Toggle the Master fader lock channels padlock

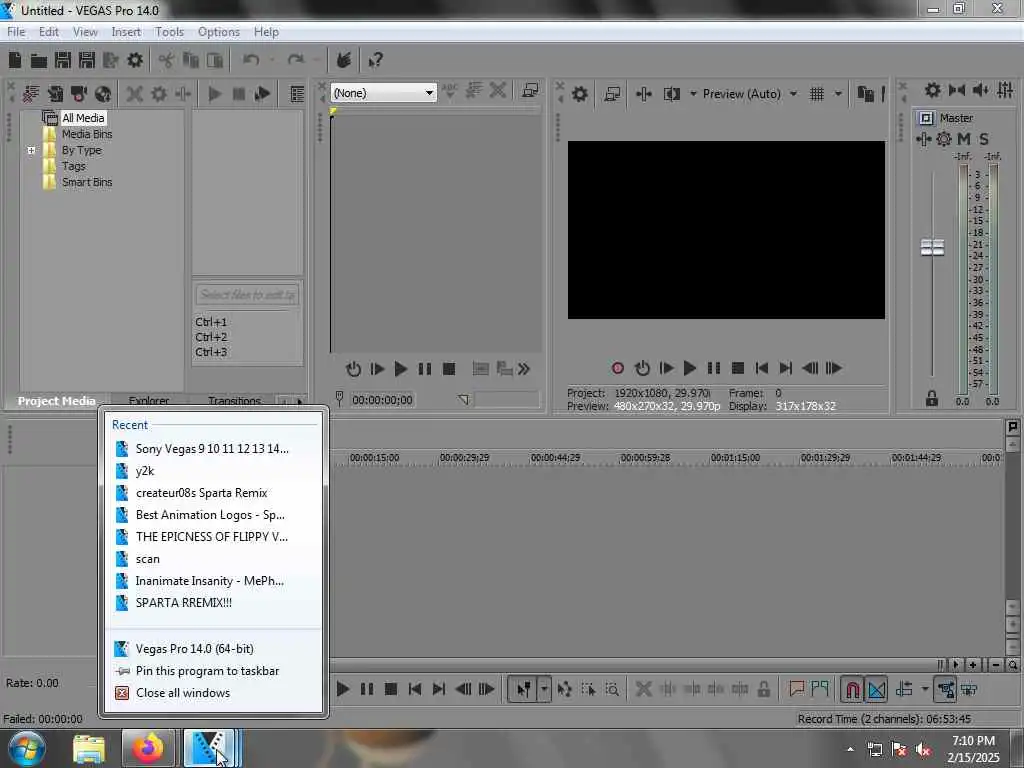[931, 398]
